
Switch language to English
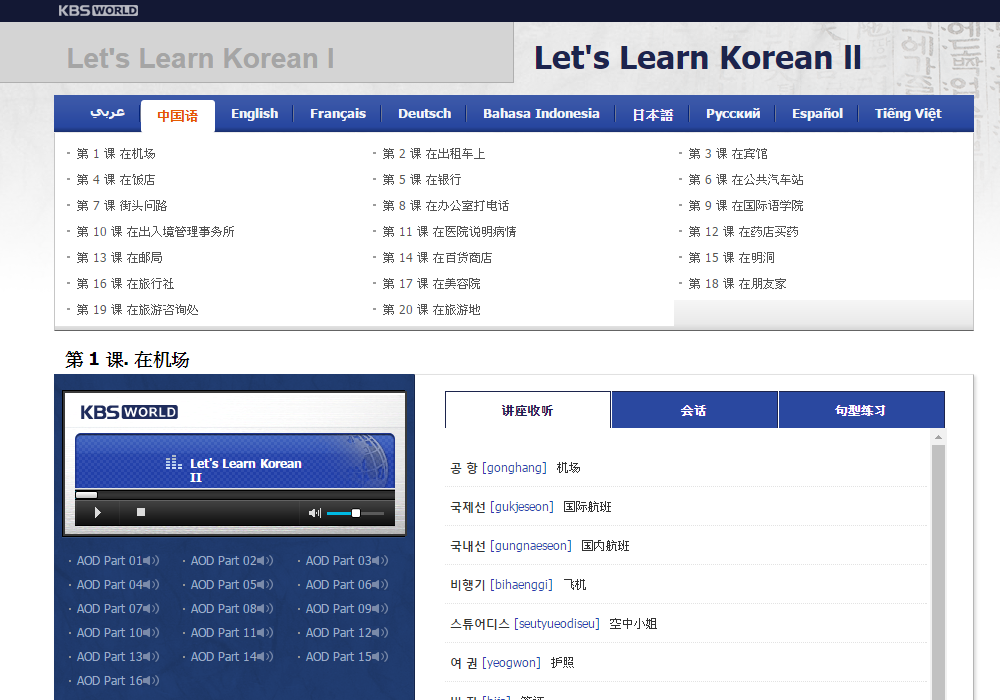click(254, 113)
